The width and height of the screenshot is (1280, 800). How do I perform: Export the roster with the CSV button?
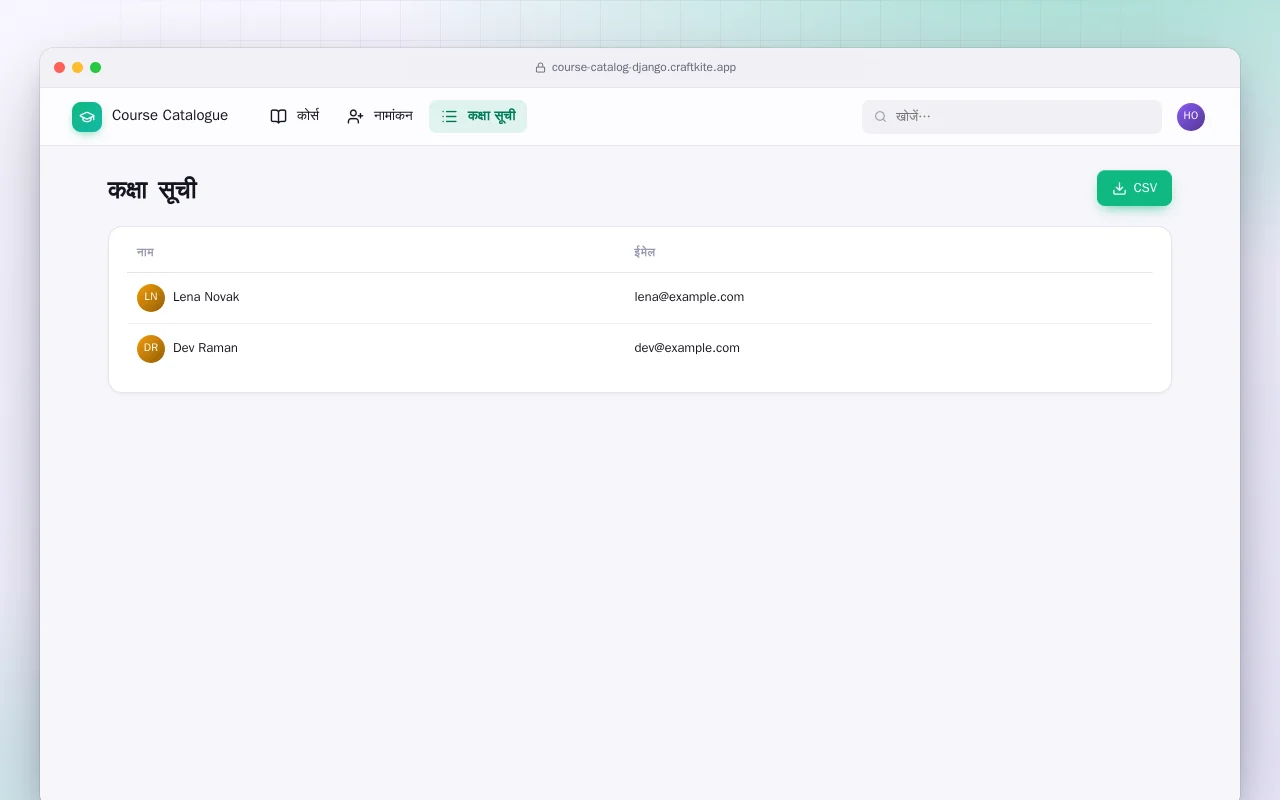(x=1134, y=188)
